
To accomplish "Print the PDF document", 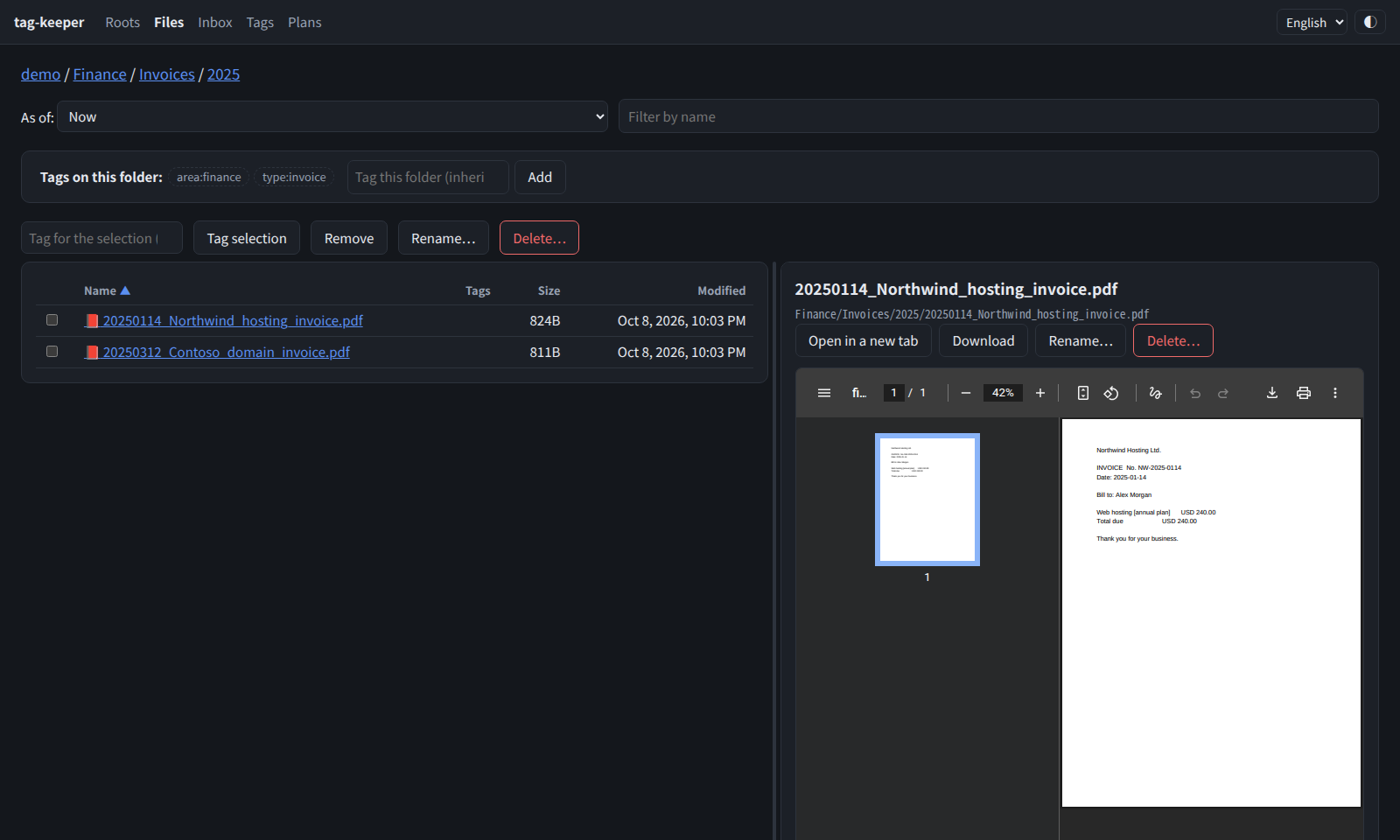I will [1304, 393].
